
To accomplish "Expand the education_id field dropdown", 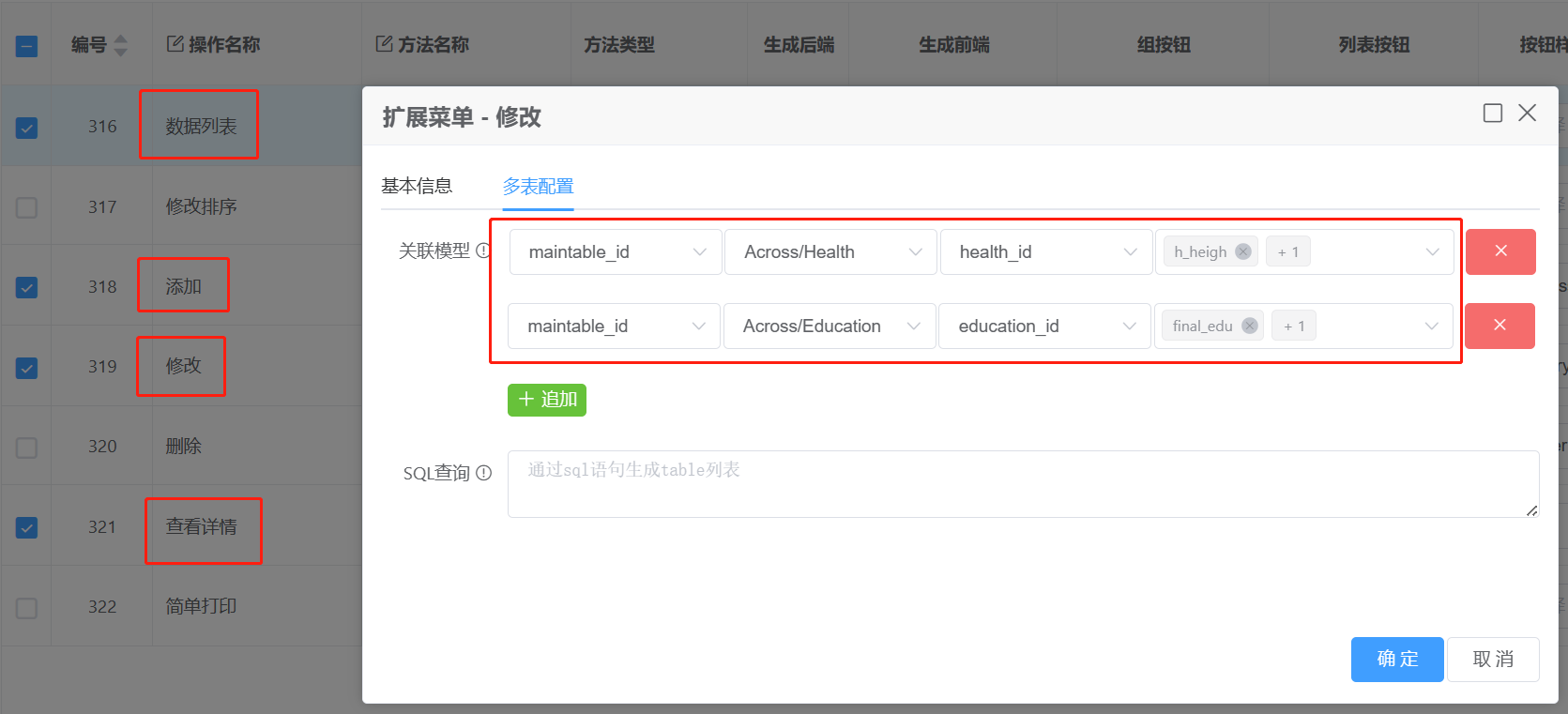I will [1044, 326].
